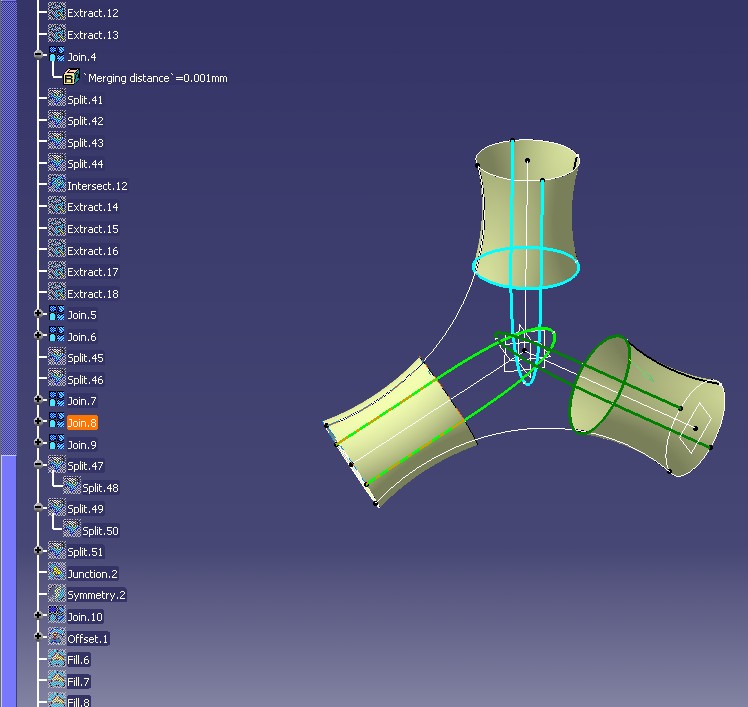748x707 pixels.
Task: Click the Symmetry.2 feature icon
Action: pyautogui.click(x=57, y=594)
